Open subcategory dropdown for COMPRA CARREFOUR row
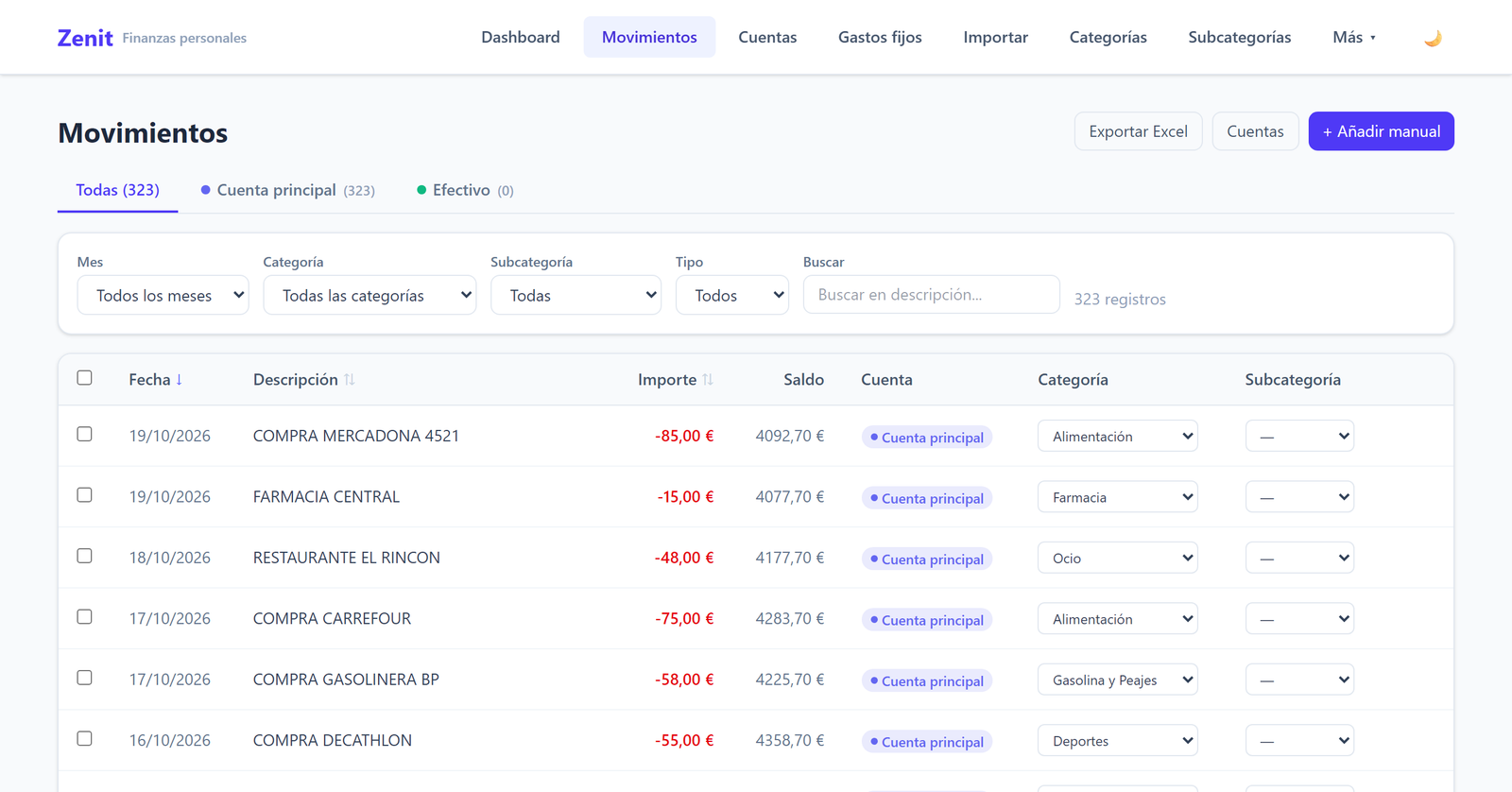 pos(1299,619)
